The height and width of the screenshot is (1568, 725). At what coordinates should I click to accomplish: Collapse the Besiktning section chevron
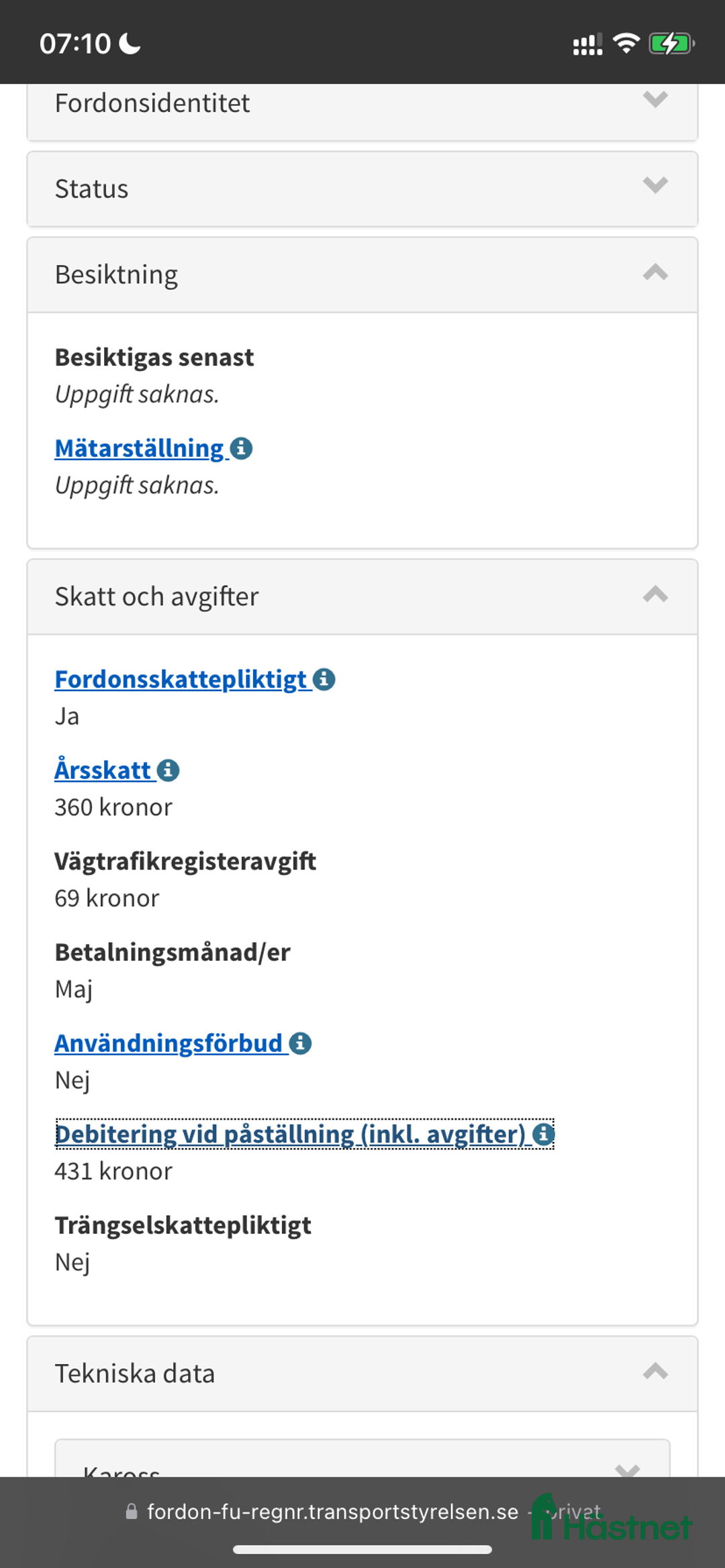pos(655,272)
